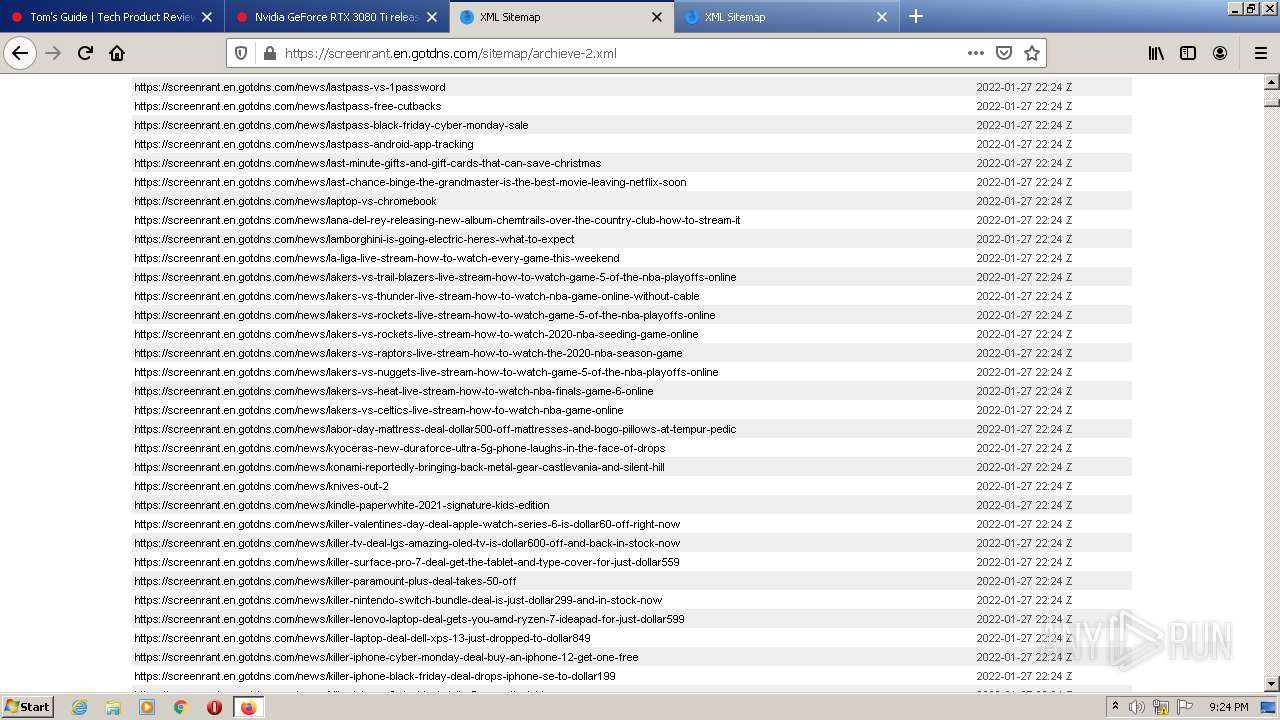Image resolution: width=1280 pixels, height=720 pixels.
Task: Click the forward navigation arrow
Action: pos(53,53)
